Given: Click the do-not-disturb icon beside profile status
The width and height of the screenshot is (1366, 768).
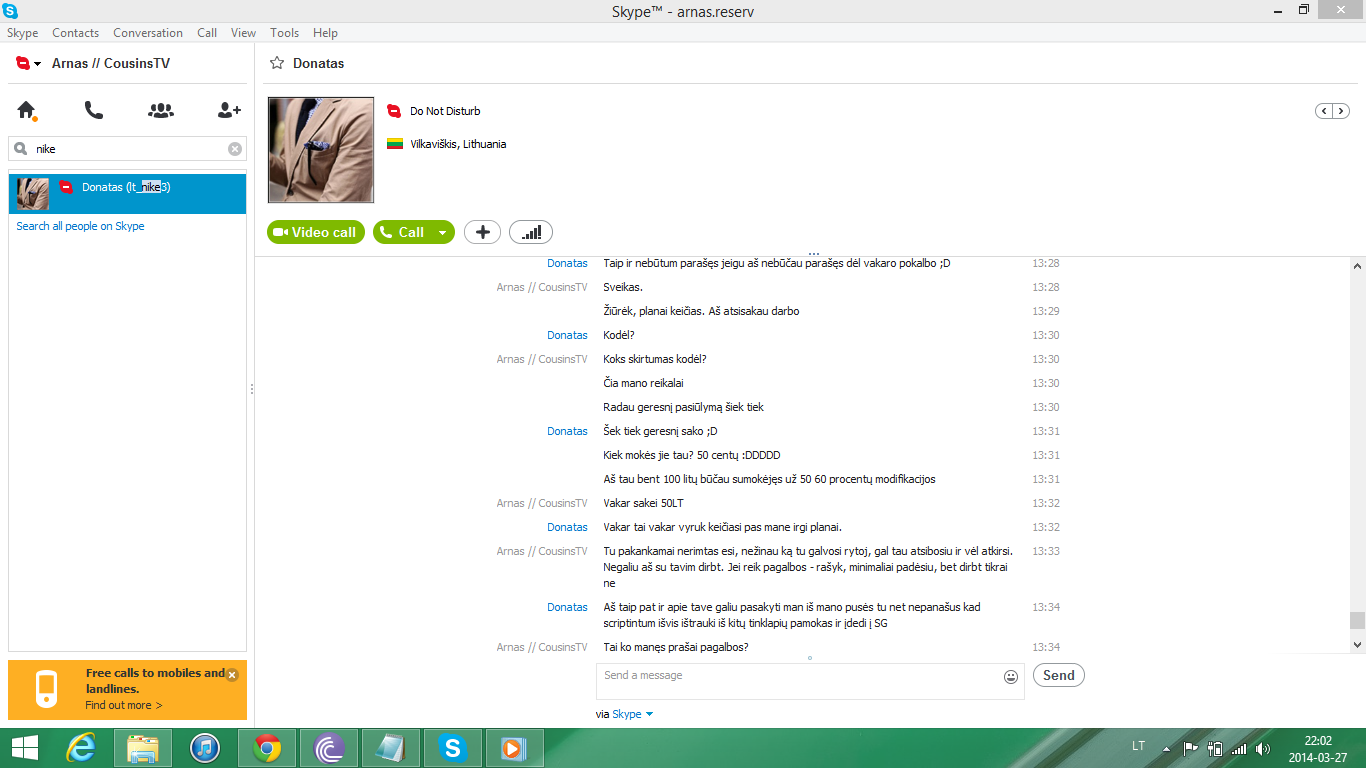Looking at the screenshot, I should point(394,111).
